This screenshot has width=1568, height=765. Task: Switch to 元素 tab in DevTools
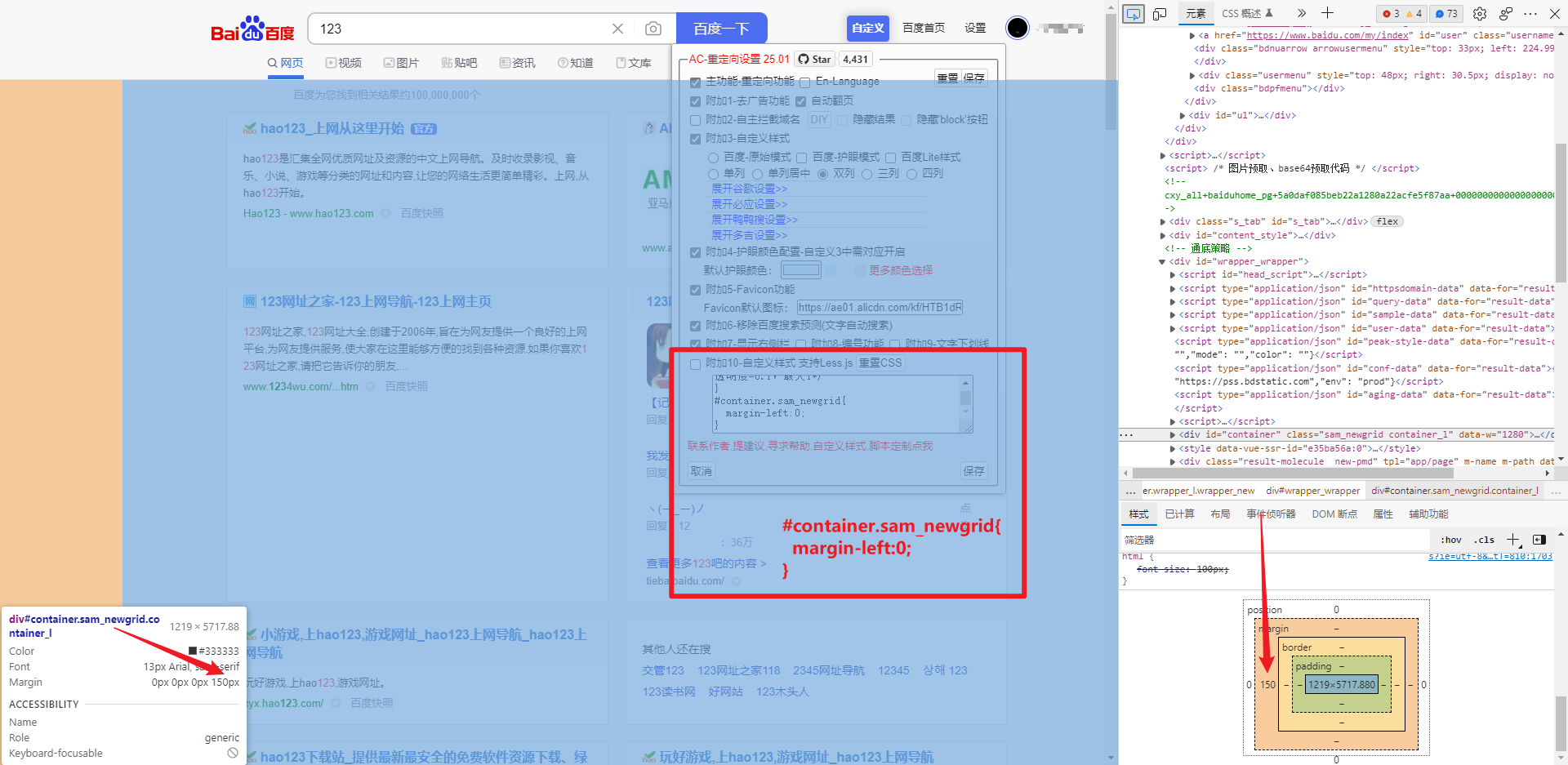1196,13
